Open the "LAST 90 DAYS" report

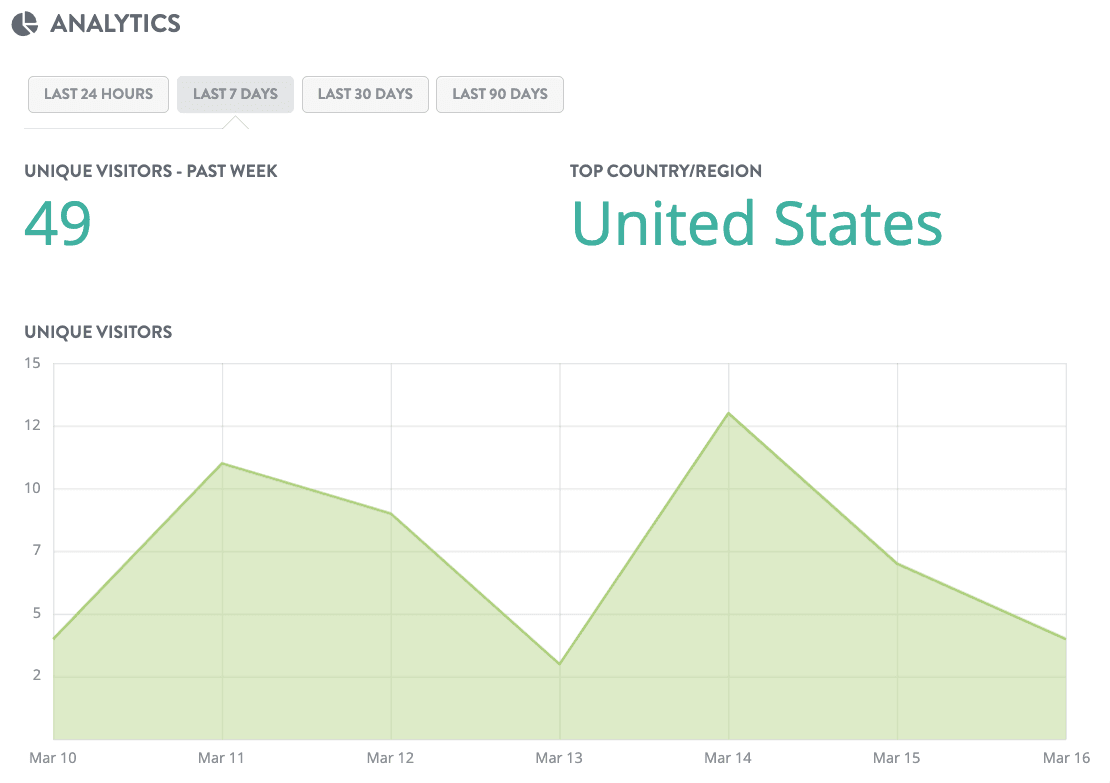[499, 93]
